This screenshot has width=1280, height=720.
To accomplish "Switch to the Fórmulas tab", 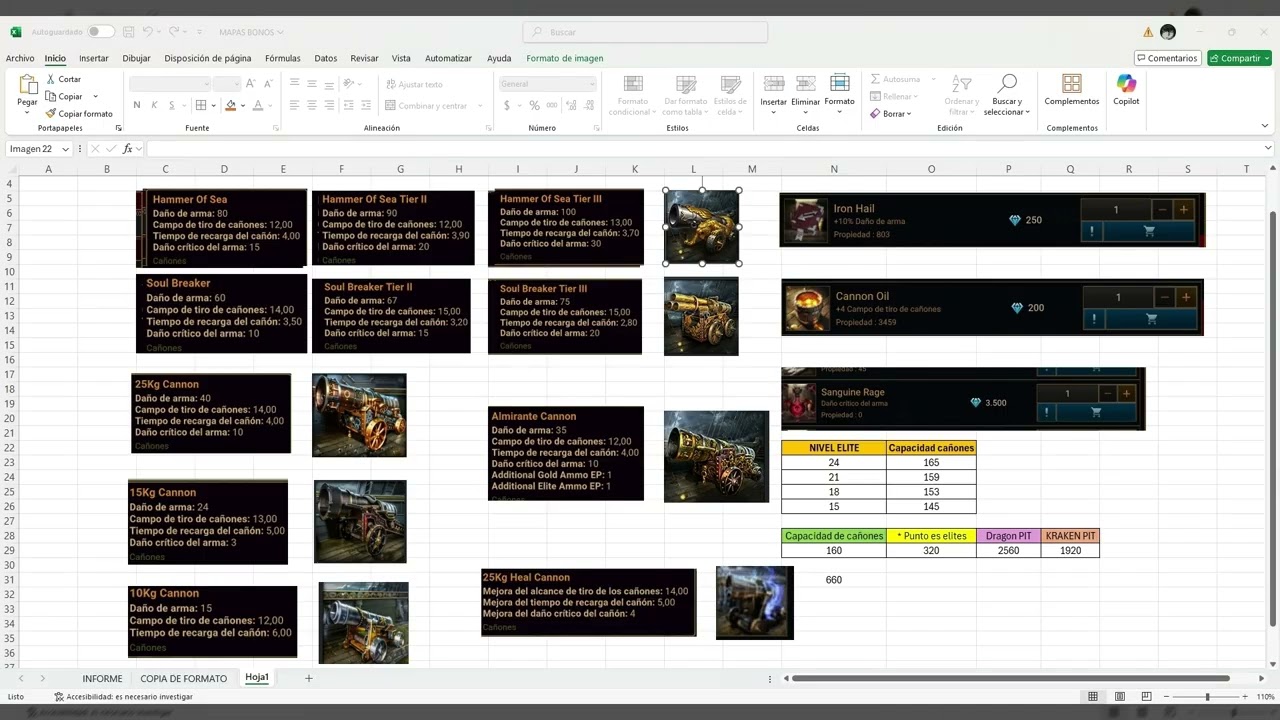I will (283, 58).
